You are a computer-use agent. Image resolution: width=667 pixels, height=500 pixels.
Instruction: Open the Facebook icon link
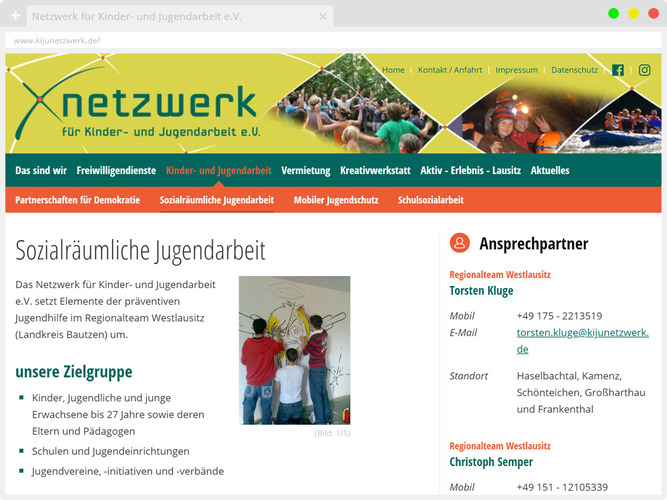tap(618, 70)
